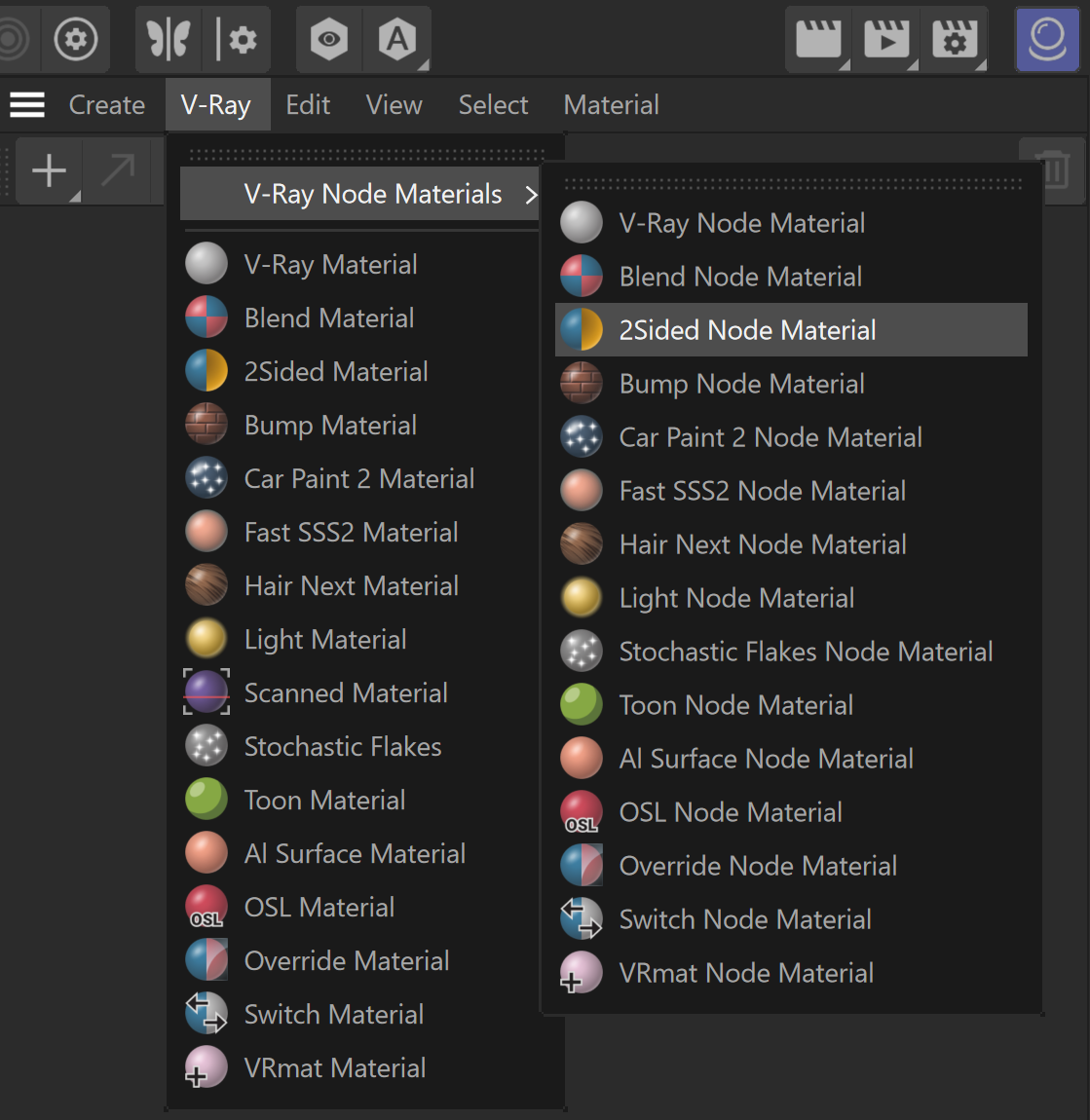Click the Scanned Material purple sphere icon
The height and width of the screenshot is (1120, 1090).
click(207, 692)
